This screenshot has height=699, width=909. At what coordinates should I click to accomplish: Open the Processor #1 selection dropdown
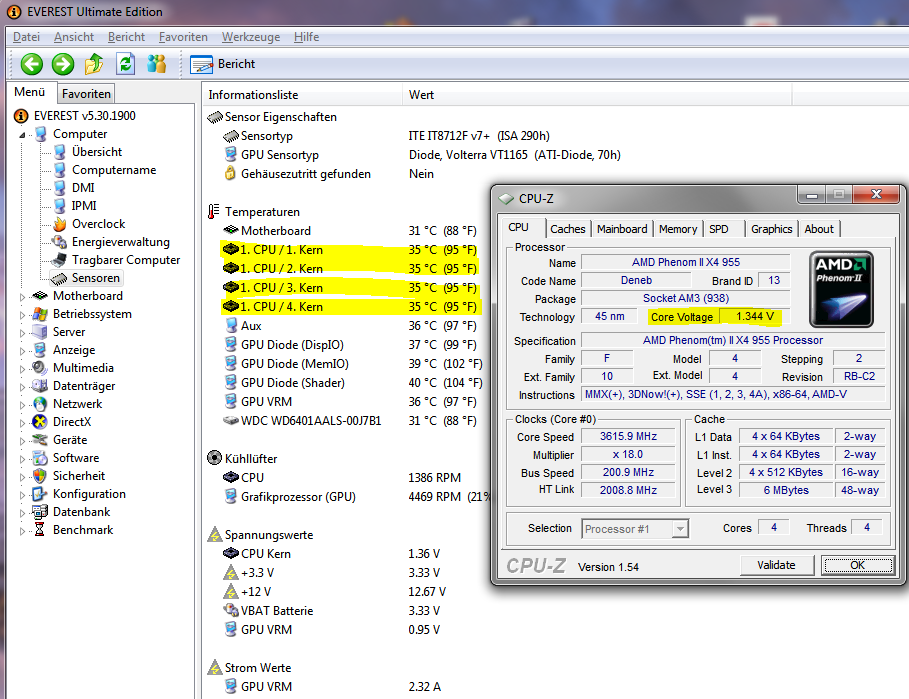click(x=681, y=529)
